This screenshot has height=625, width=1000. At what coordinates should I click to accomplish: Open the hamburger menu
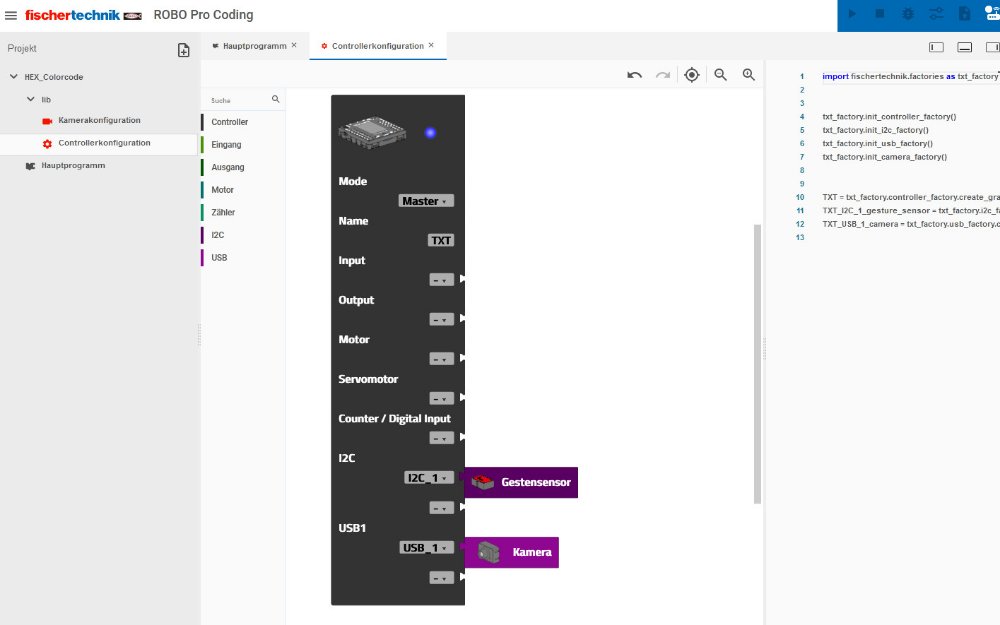(11, 15)
